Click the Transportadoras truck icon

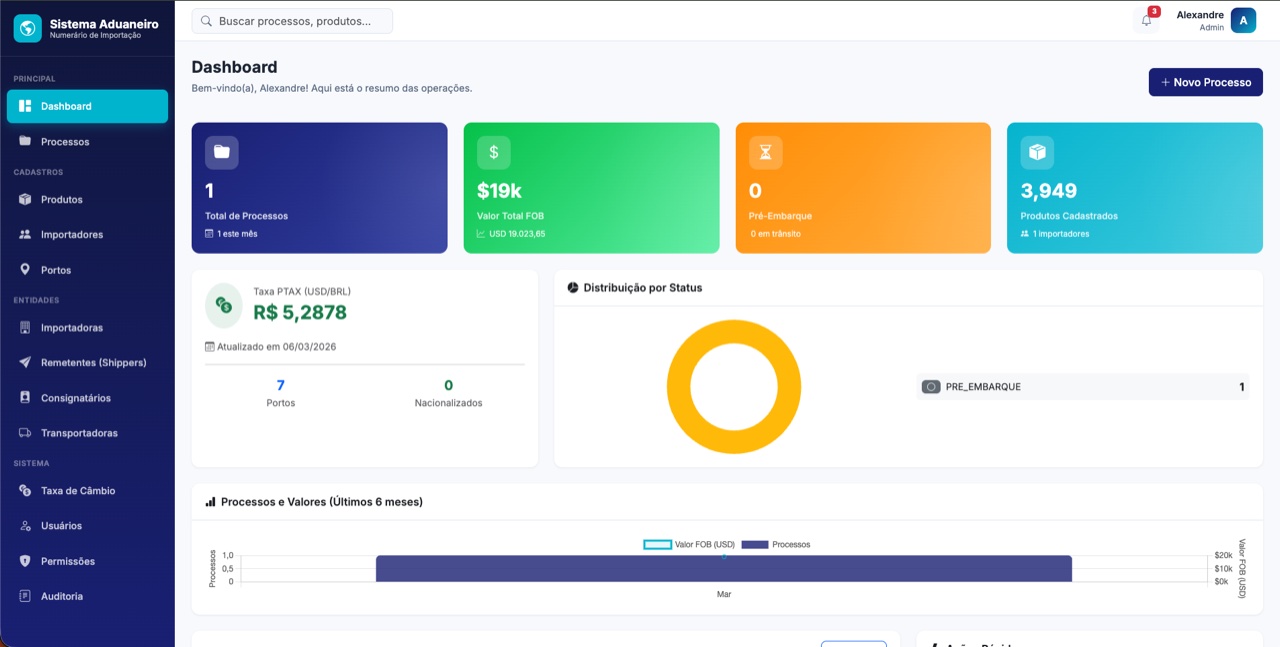[25, 433]
